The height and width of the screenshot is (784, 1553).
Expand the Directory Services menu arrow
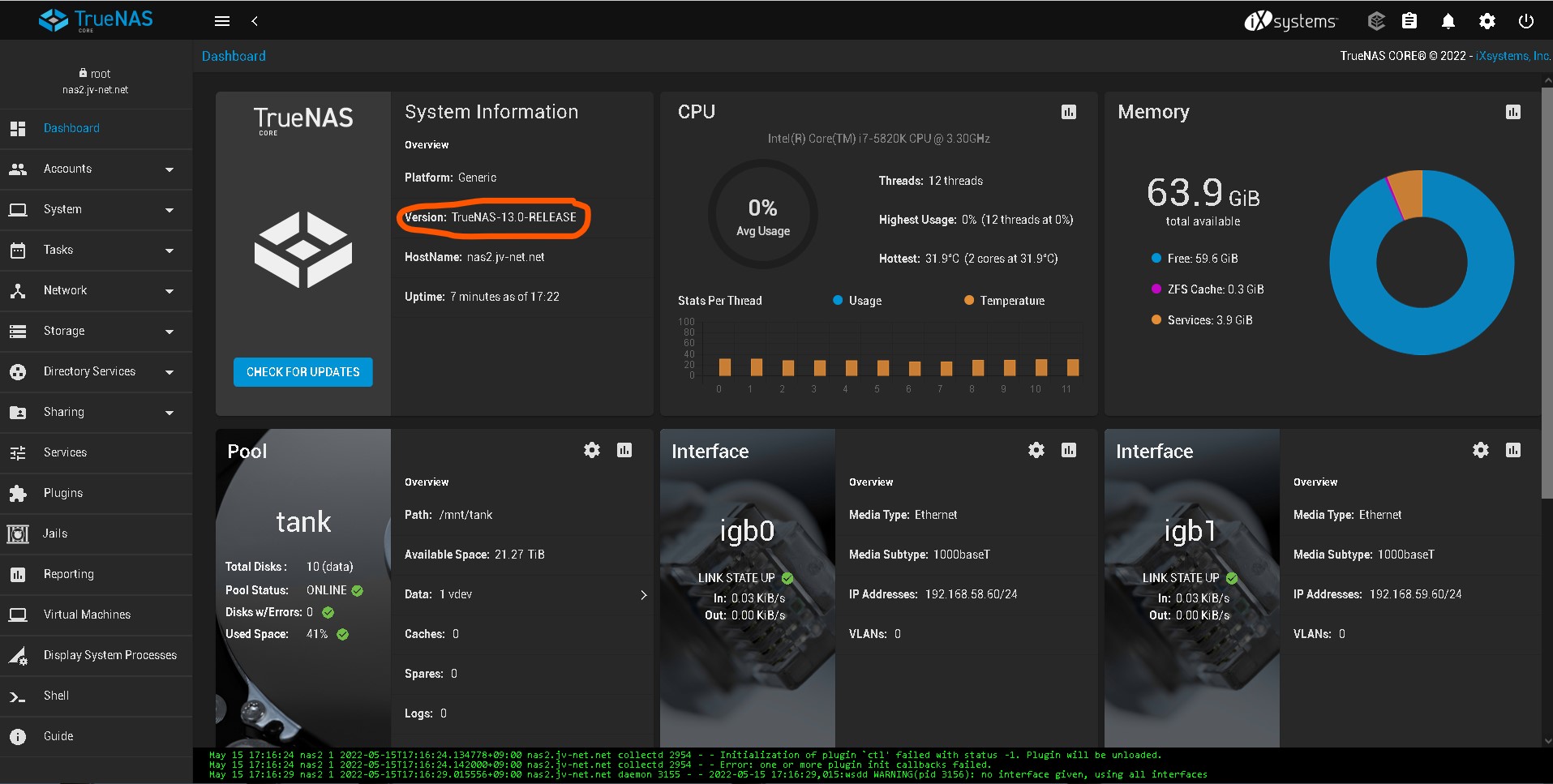169,372
